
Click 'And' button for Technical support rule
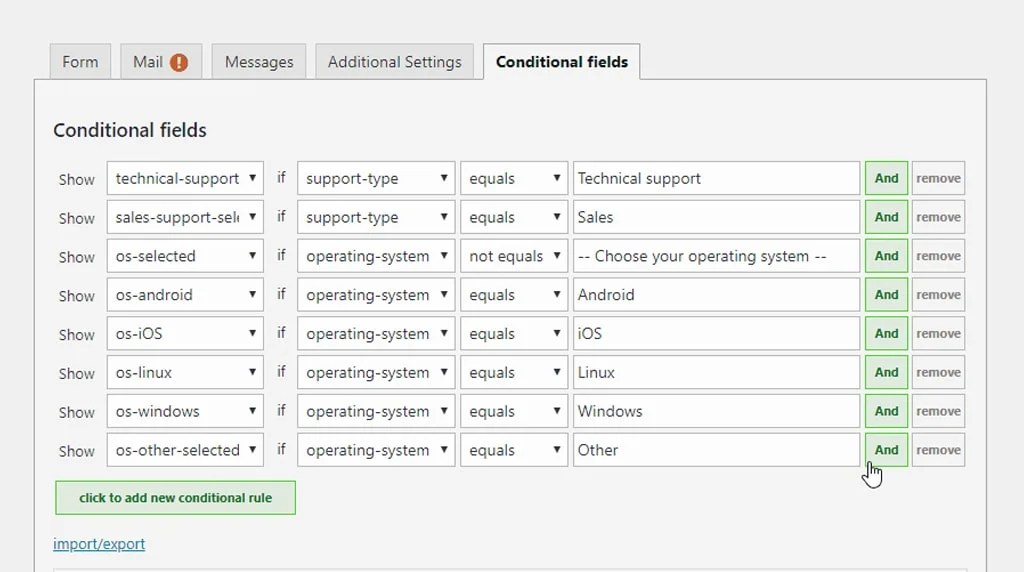point(886,179)
